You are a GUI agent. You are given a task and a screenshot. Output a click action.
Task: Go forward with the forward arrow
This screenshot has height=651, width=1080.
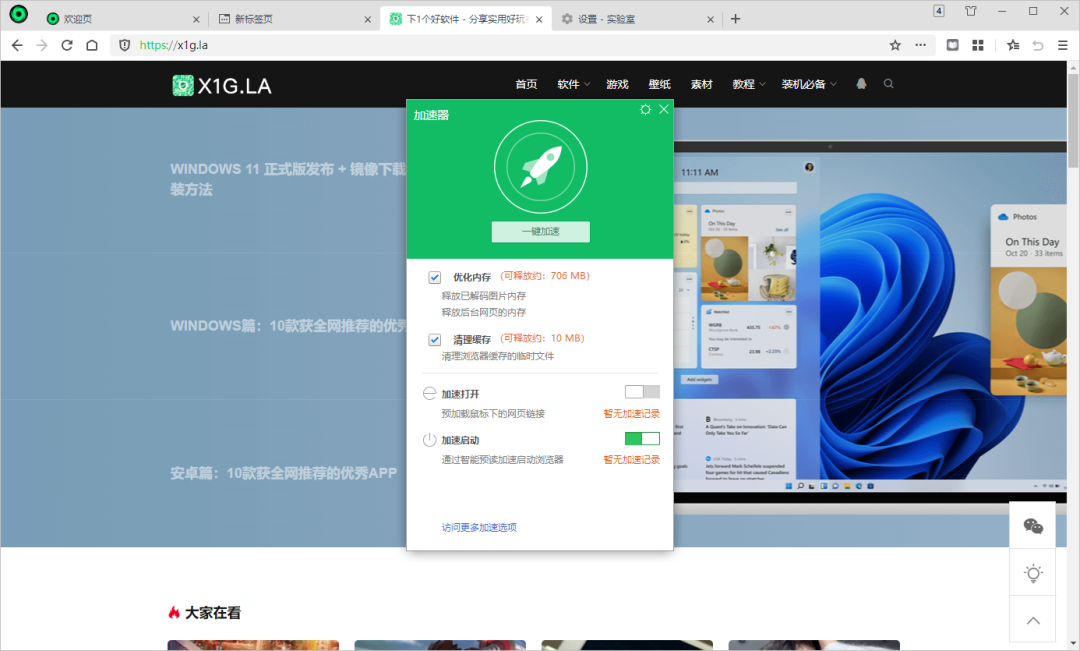tap(42, 45)
